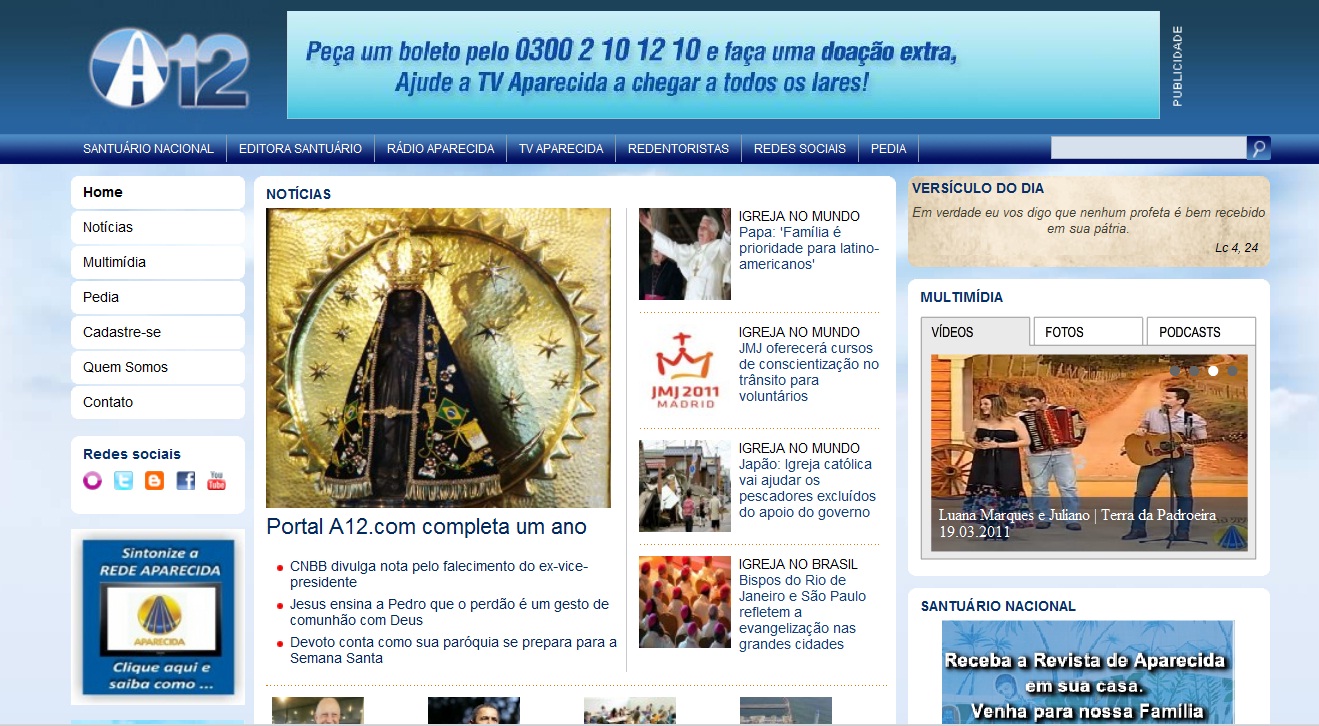
Task: Open TV Aparecida in the top navigation
Action: 561,149
